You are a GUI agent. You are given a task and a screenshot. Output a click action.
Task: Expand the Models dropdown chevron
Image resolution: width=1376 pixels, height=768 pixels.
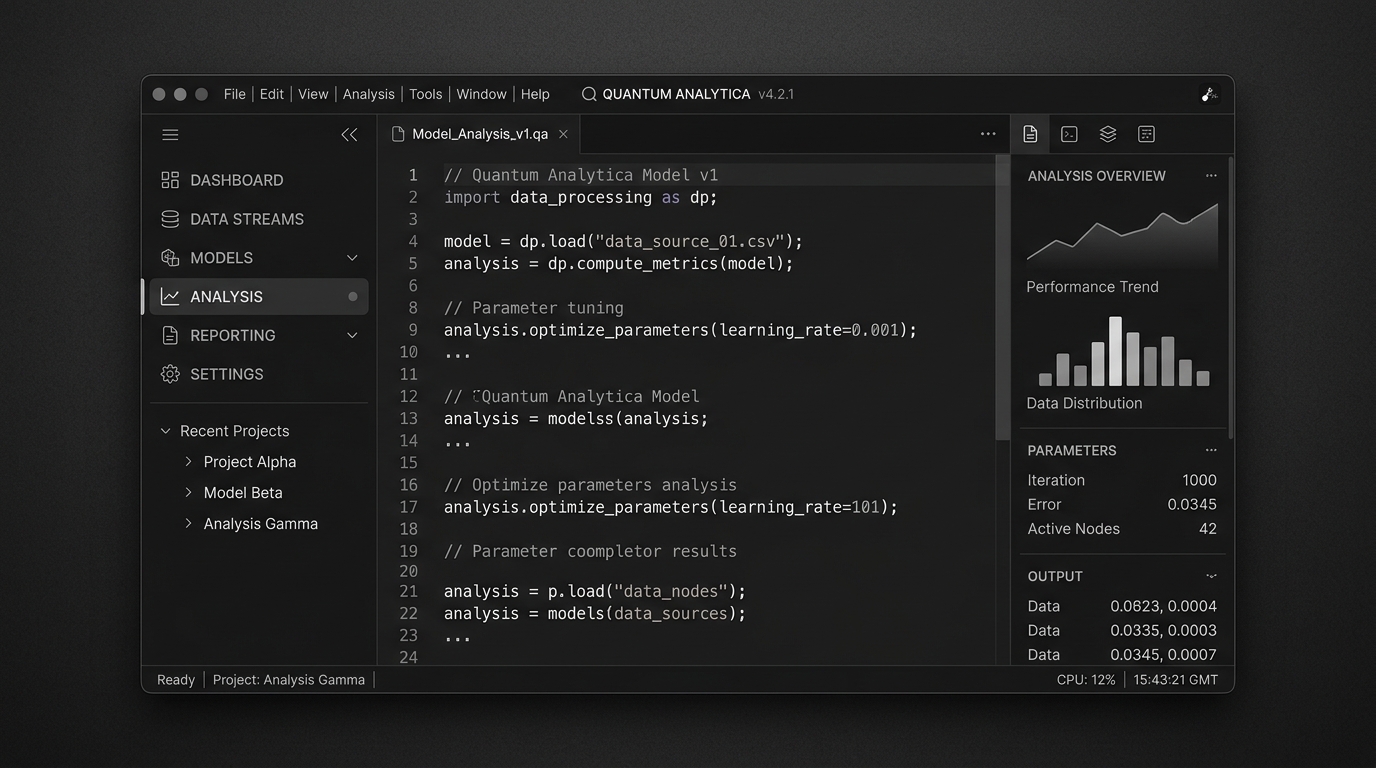click(352, 258)
